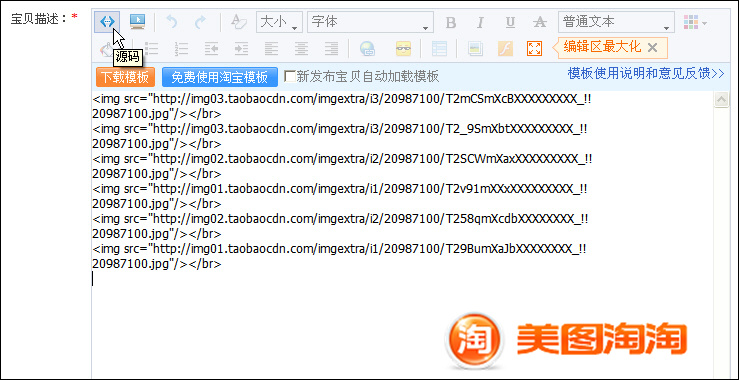Toggle underline formatting
739x380 pixels.
point(510,22)
